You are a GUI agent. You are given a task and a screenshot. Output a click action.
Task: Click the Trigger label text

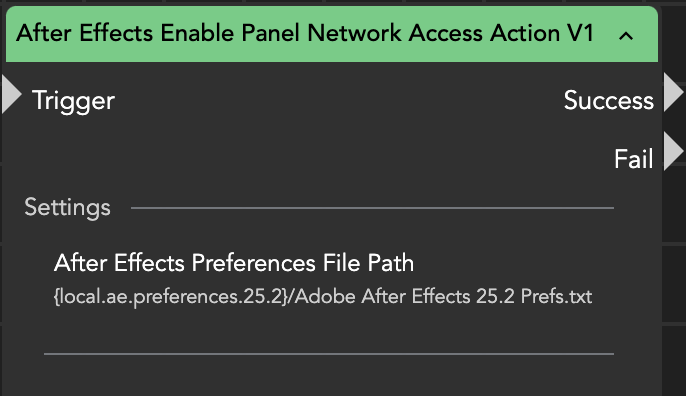pyautogui.click(x=74, y=102)
